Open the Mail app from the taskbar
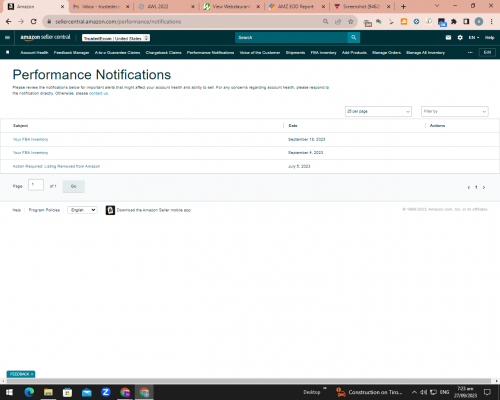 click(86, 392)
